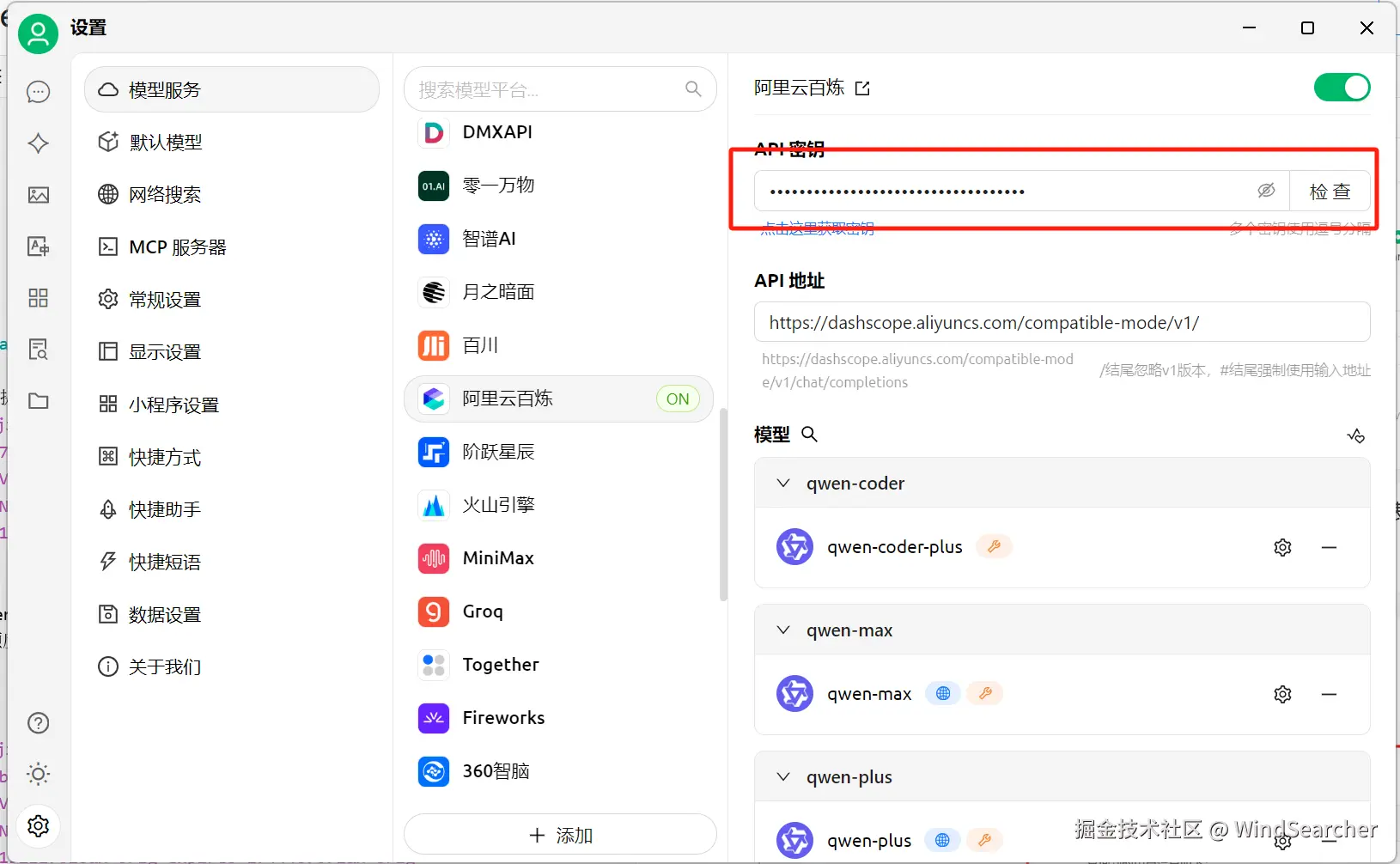The height and width of the screenshot is (864, 1400).
Task: Open 快捷方式 settings section
Action: pos(232,457)
